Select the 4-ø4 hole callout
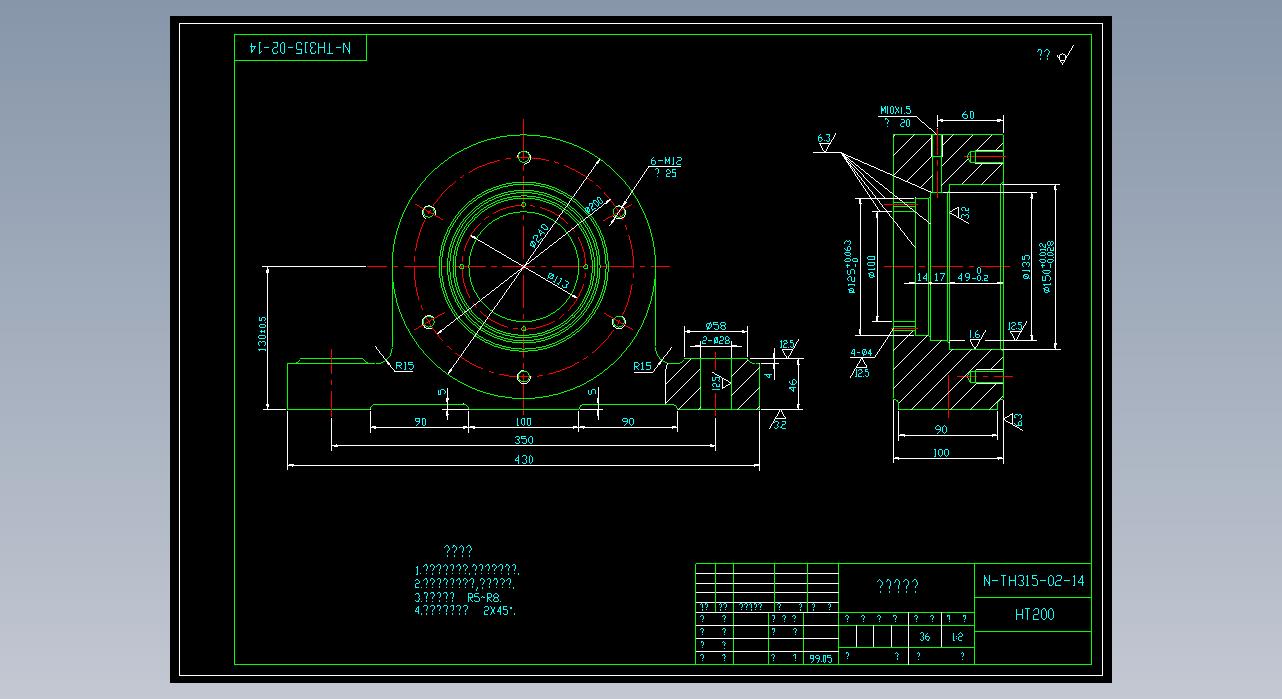This screenshot has width=1282, height=699. click(860, 353)
